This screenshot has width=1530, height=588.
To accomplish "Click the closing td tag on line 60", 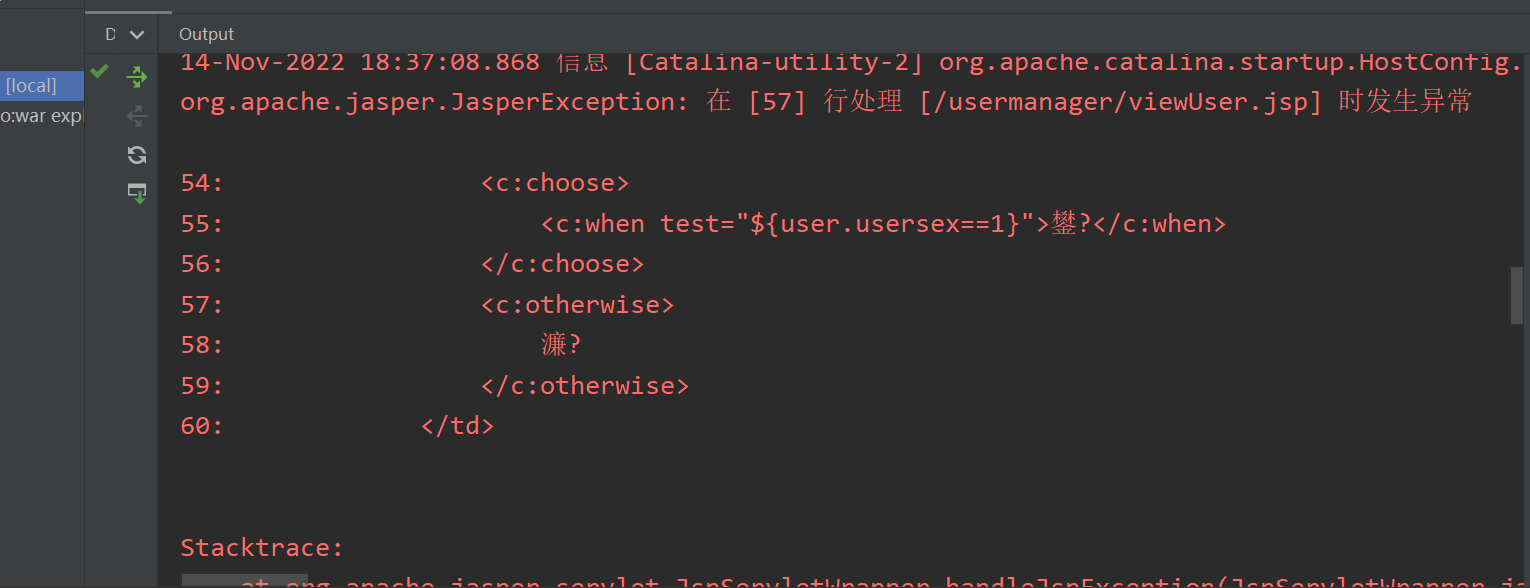I will 457,426.
